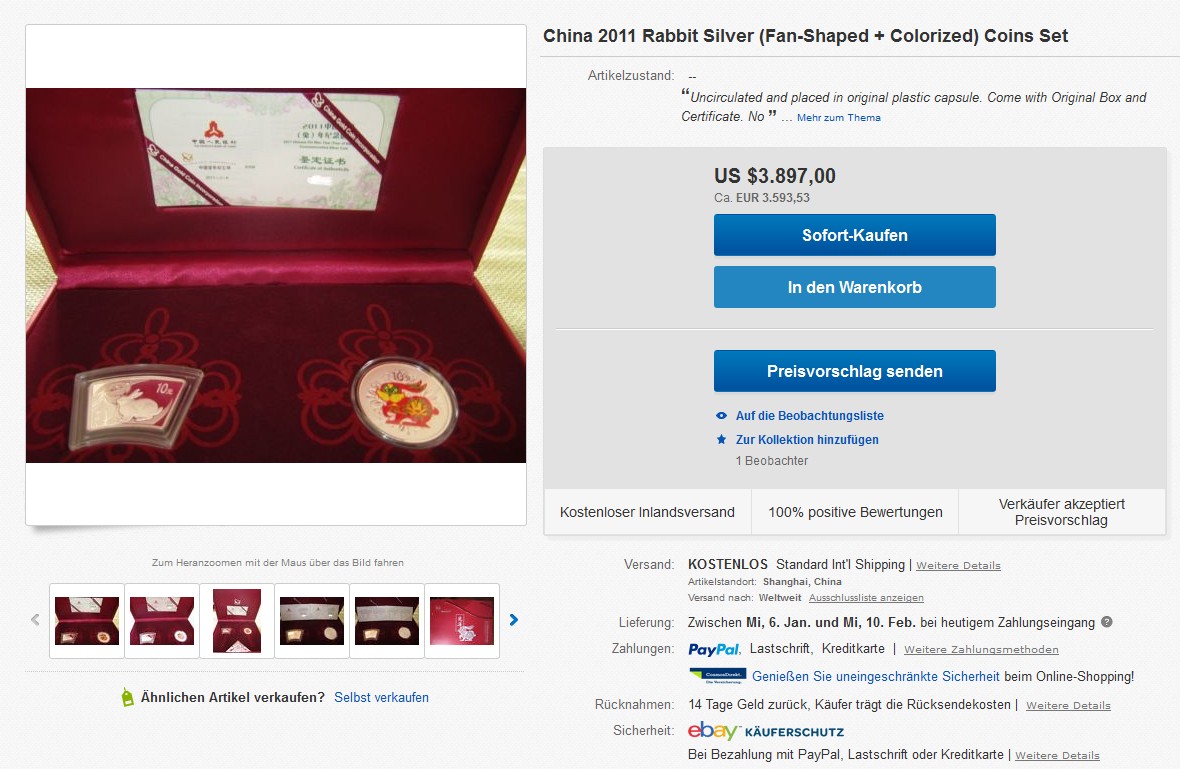Open Weitere Zahlungsmethoden link

tap(981, 649)
